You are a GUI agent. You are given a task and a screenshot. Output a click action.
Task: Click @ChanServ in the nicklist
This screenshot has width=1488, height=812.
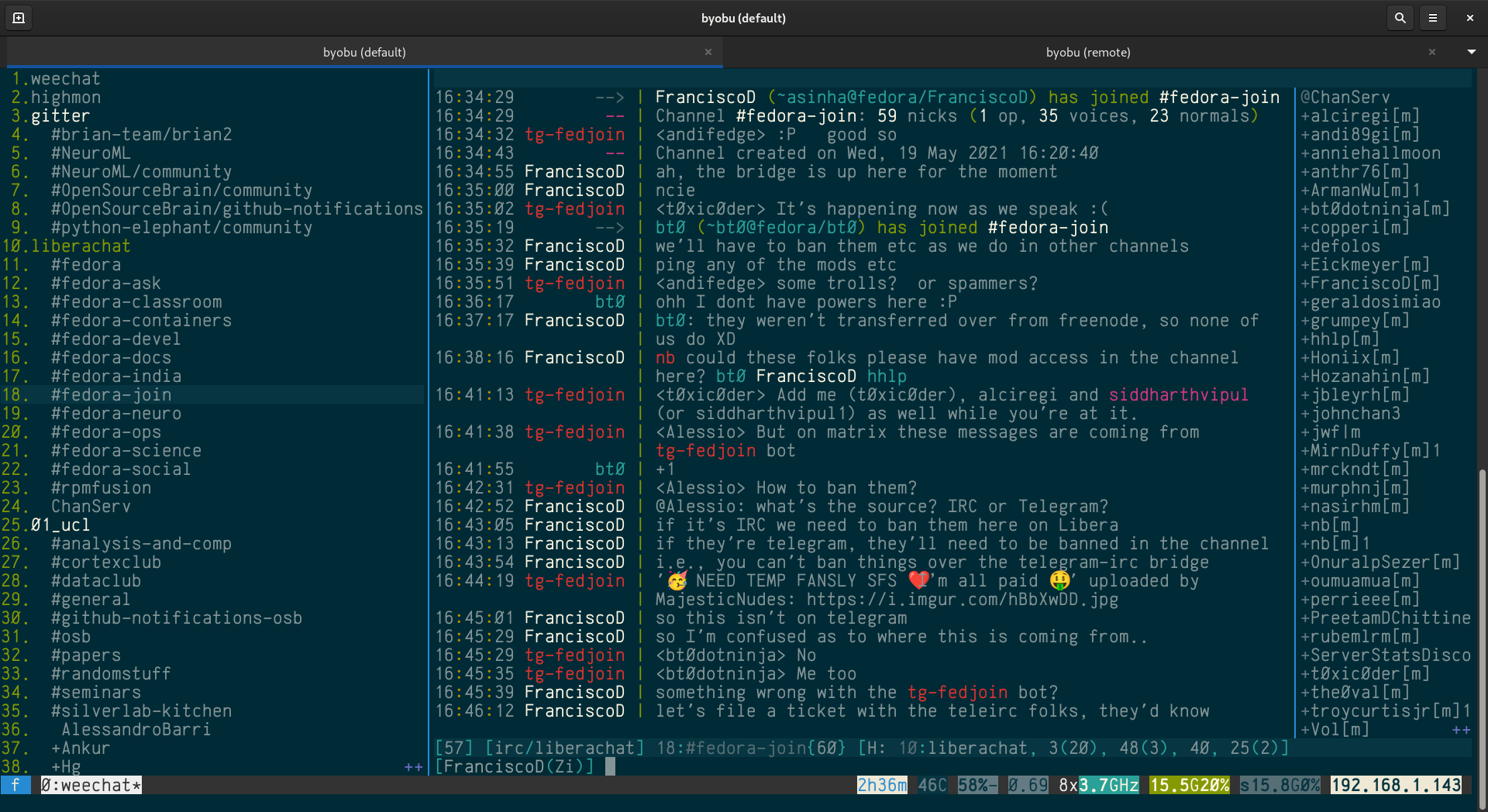click(x=1345, y=98)
